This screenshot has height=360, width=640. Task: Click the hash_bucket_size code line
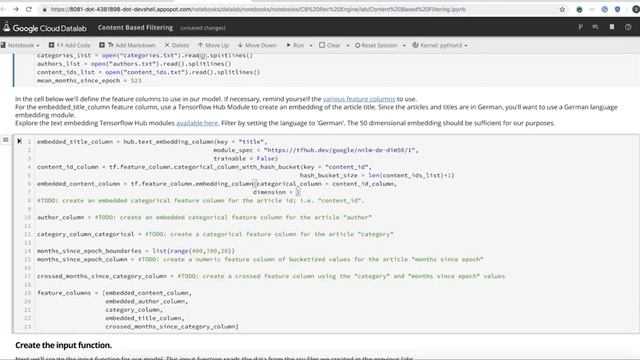(x=377, y=175)
